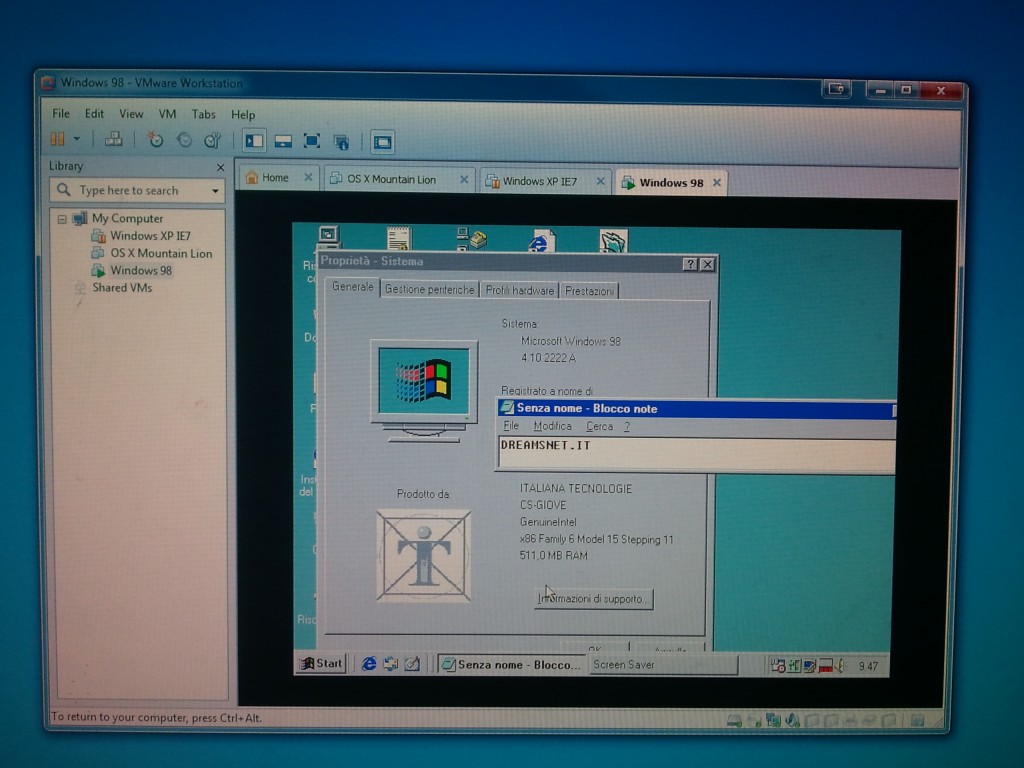This screenshot has height=768, width=1024.
Task: Close the OS X Mountain Lion tab
Action: (x=464, y=179)
